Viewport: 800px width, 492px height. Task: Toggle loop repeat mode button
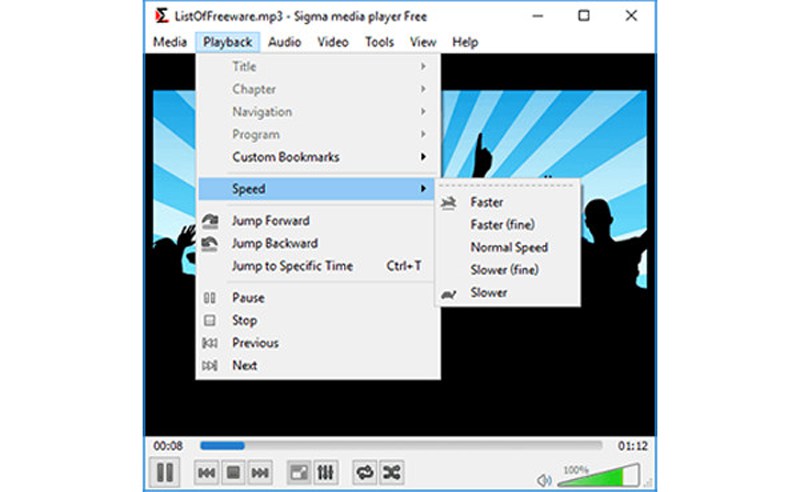(365, 473)
